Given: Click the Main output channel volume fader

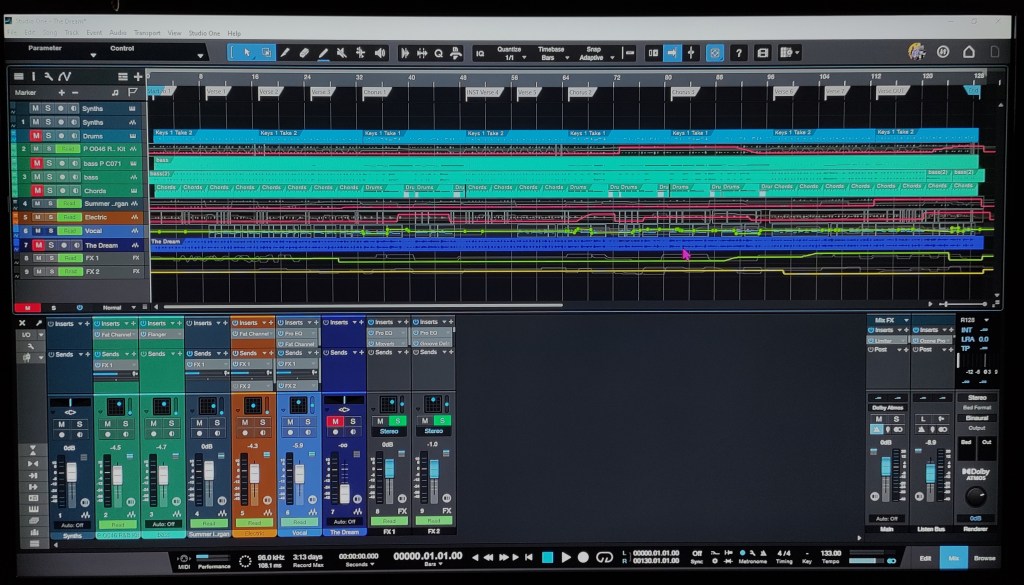Looking at the screenshot, I should click(885, 468).
